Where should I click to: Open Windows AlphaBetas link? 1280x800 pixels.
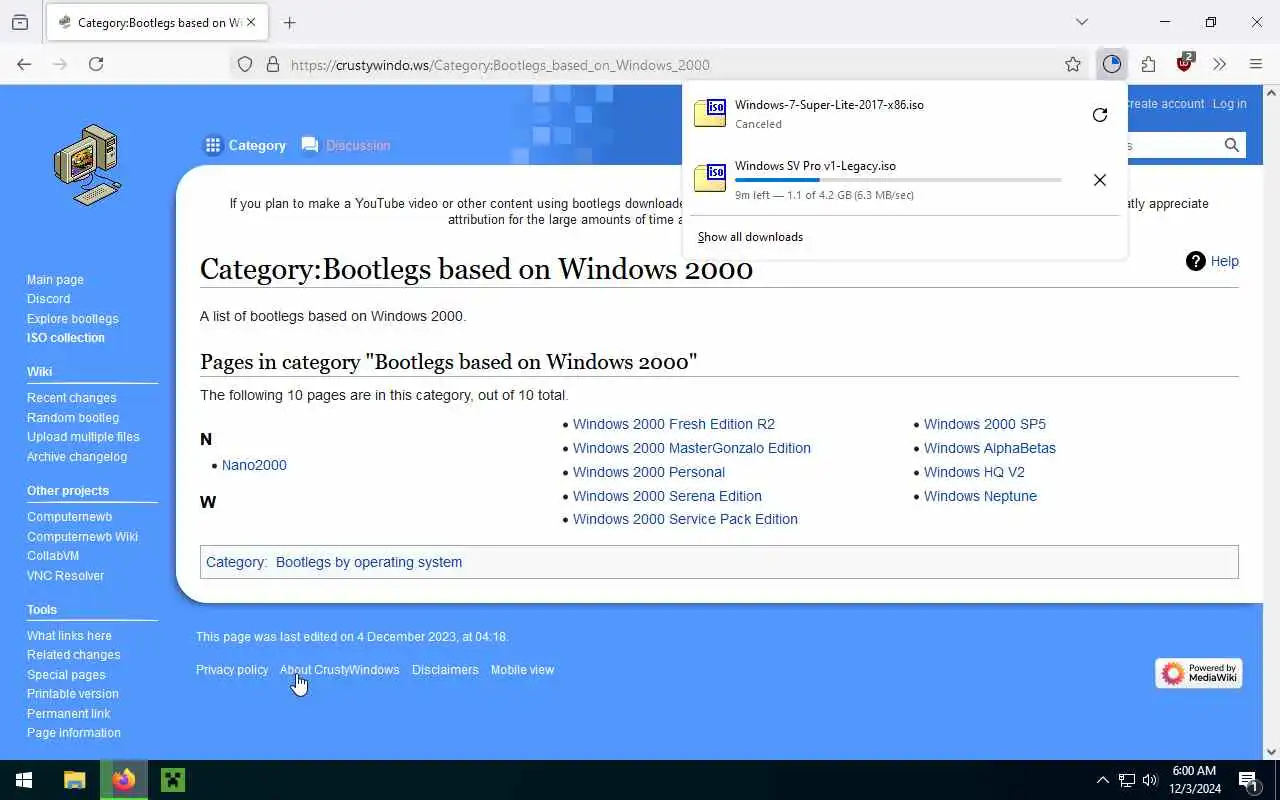pyautogui.click(x=990, y=448)
